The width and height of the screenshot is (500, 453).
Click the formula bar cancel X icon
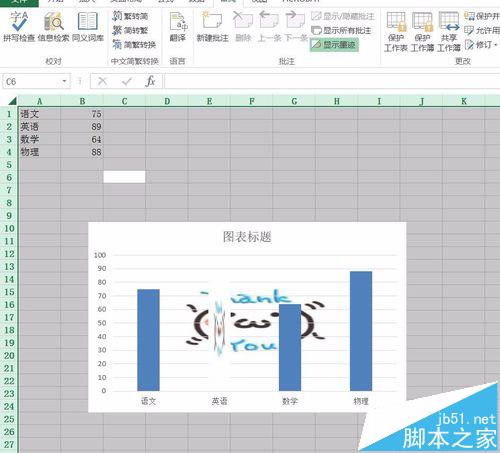(x=102, y=81)
